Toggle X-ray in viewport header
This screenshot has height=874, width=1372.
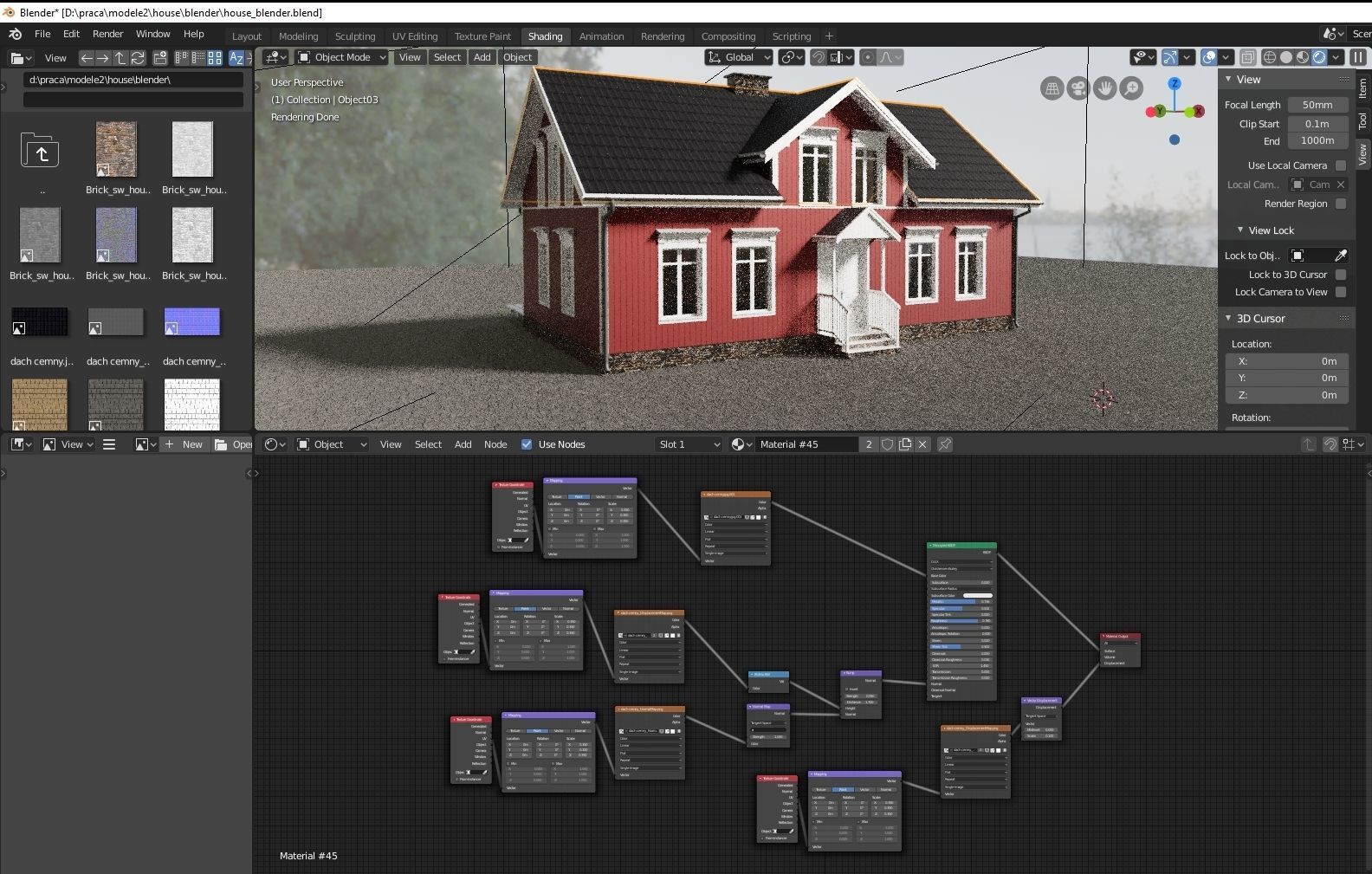click(x=1247, y=57)
